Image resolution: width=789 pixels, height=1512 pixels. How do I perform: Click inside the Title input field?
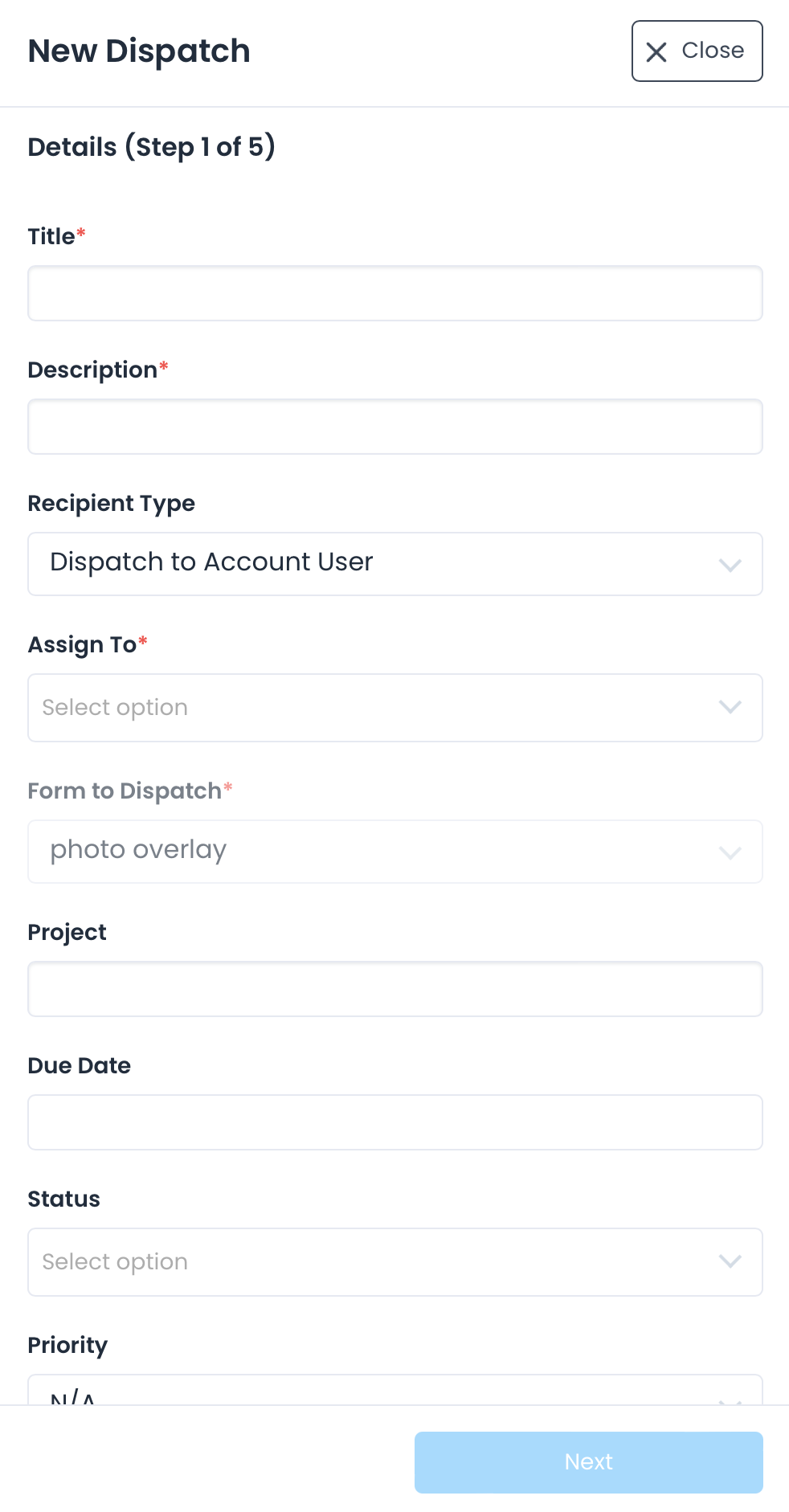tap(395, 293)
